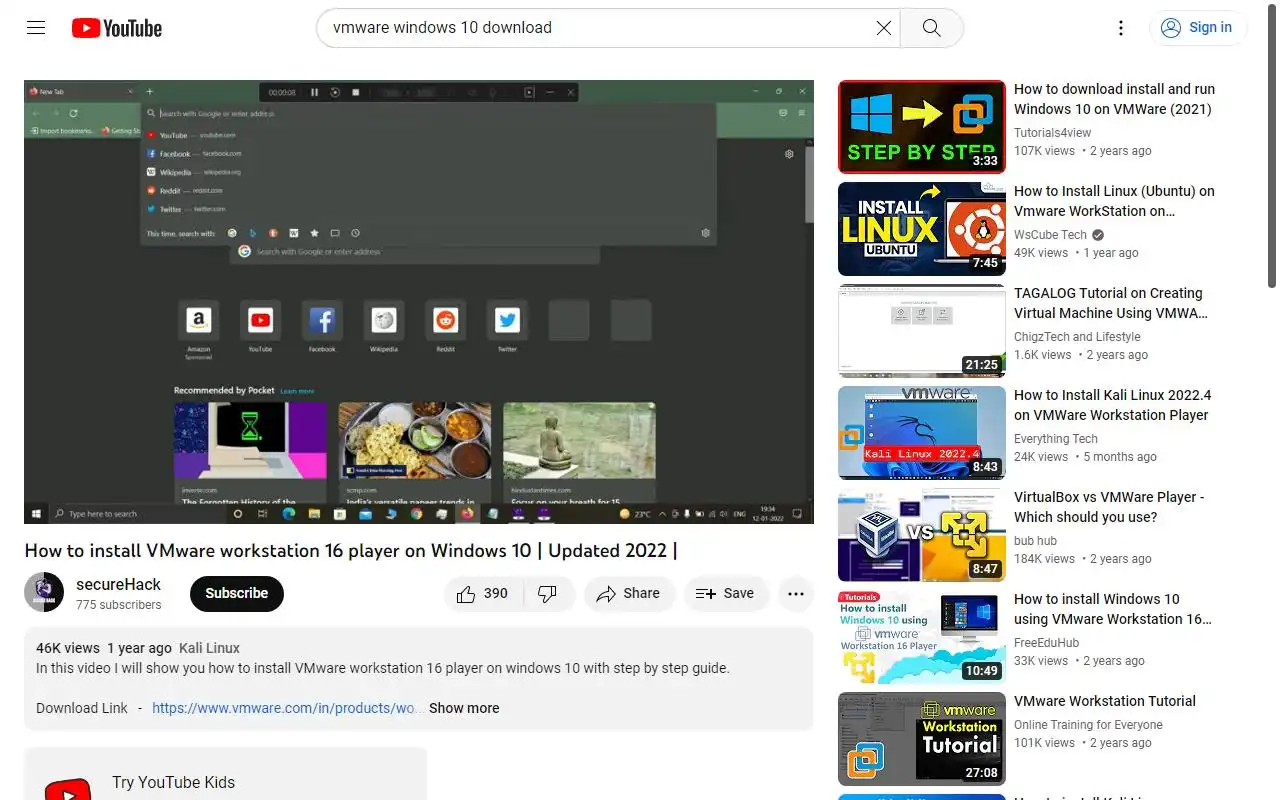
Task: Save the video to a playlist
Action: [x=726, y=593]
